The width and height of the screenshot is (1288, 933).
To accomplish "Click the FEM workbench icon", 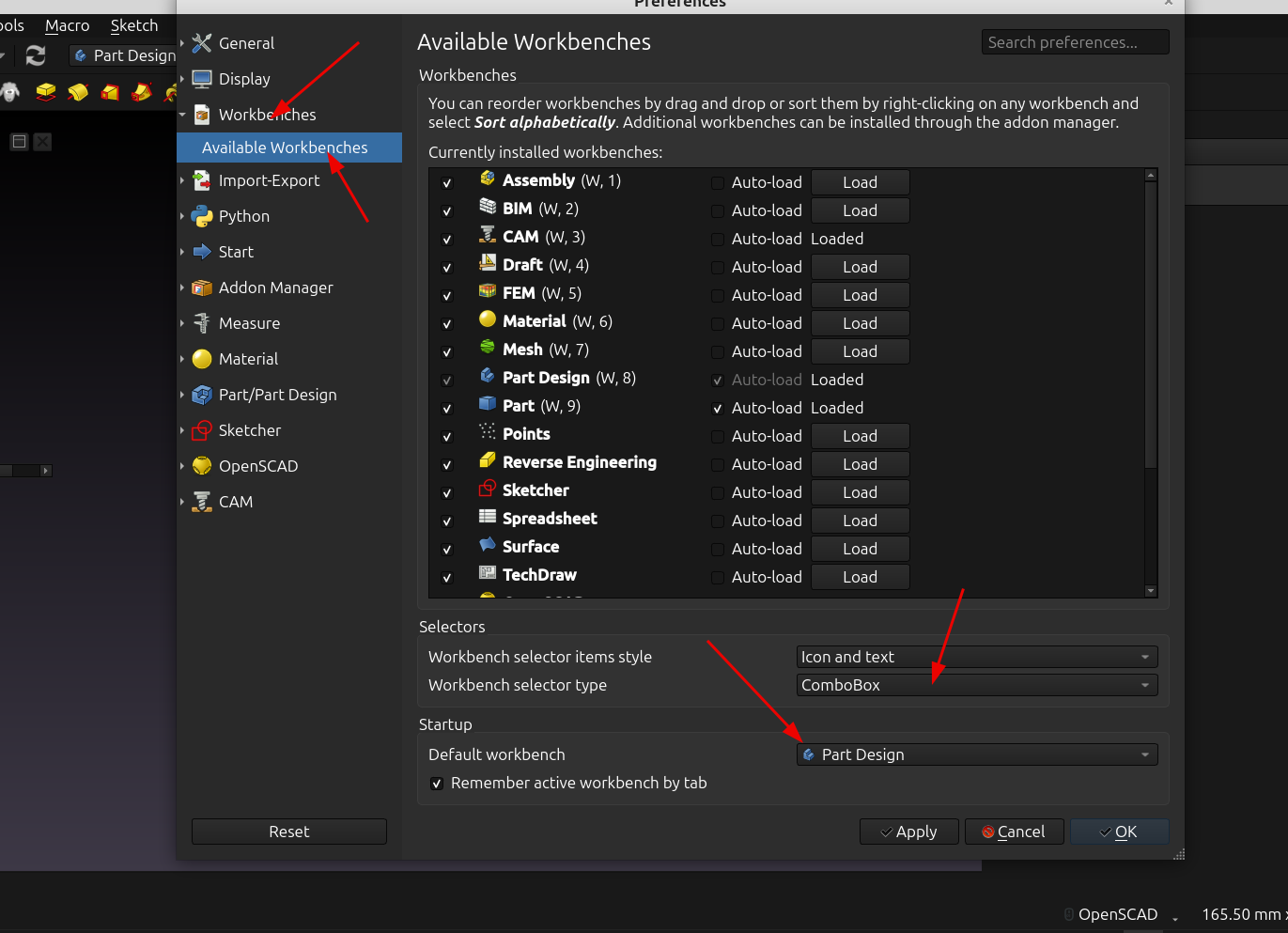I will coord(488,291).
